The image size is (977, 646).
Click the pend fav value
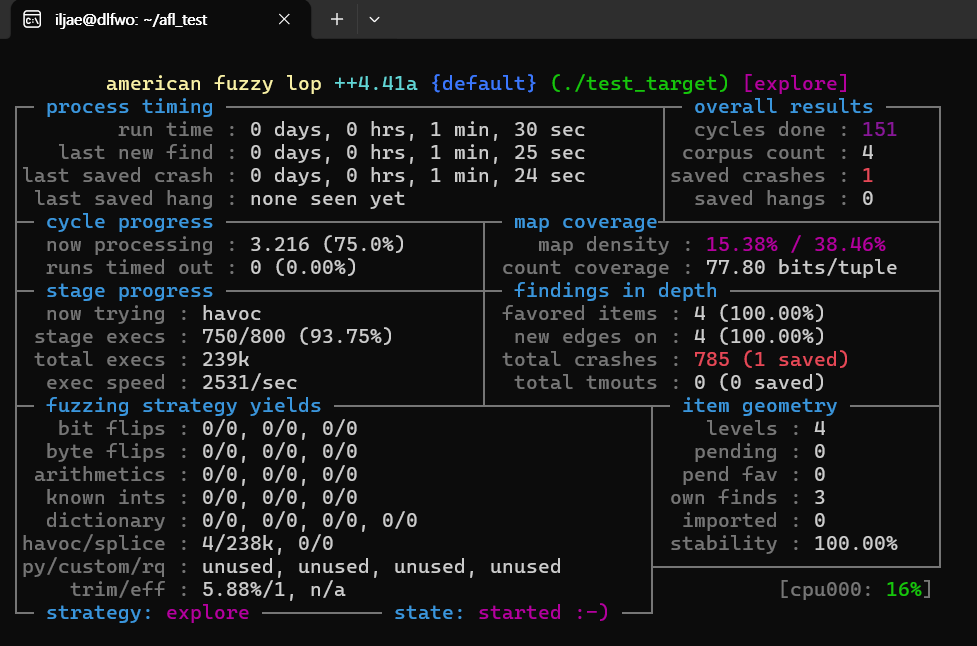pyautogui.click(x=819, y=475)
